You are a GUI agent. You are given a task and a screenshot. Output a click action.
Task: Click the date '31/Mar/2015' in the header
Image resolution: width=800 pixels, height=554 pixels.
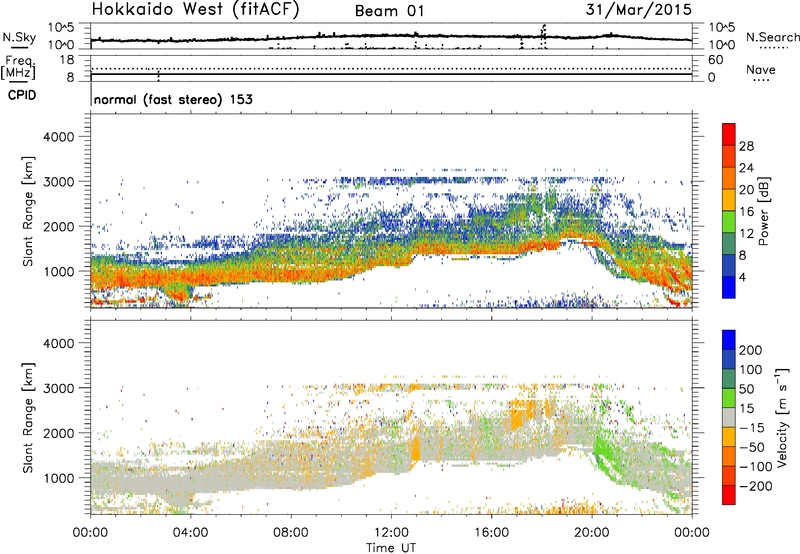point(638,9)
